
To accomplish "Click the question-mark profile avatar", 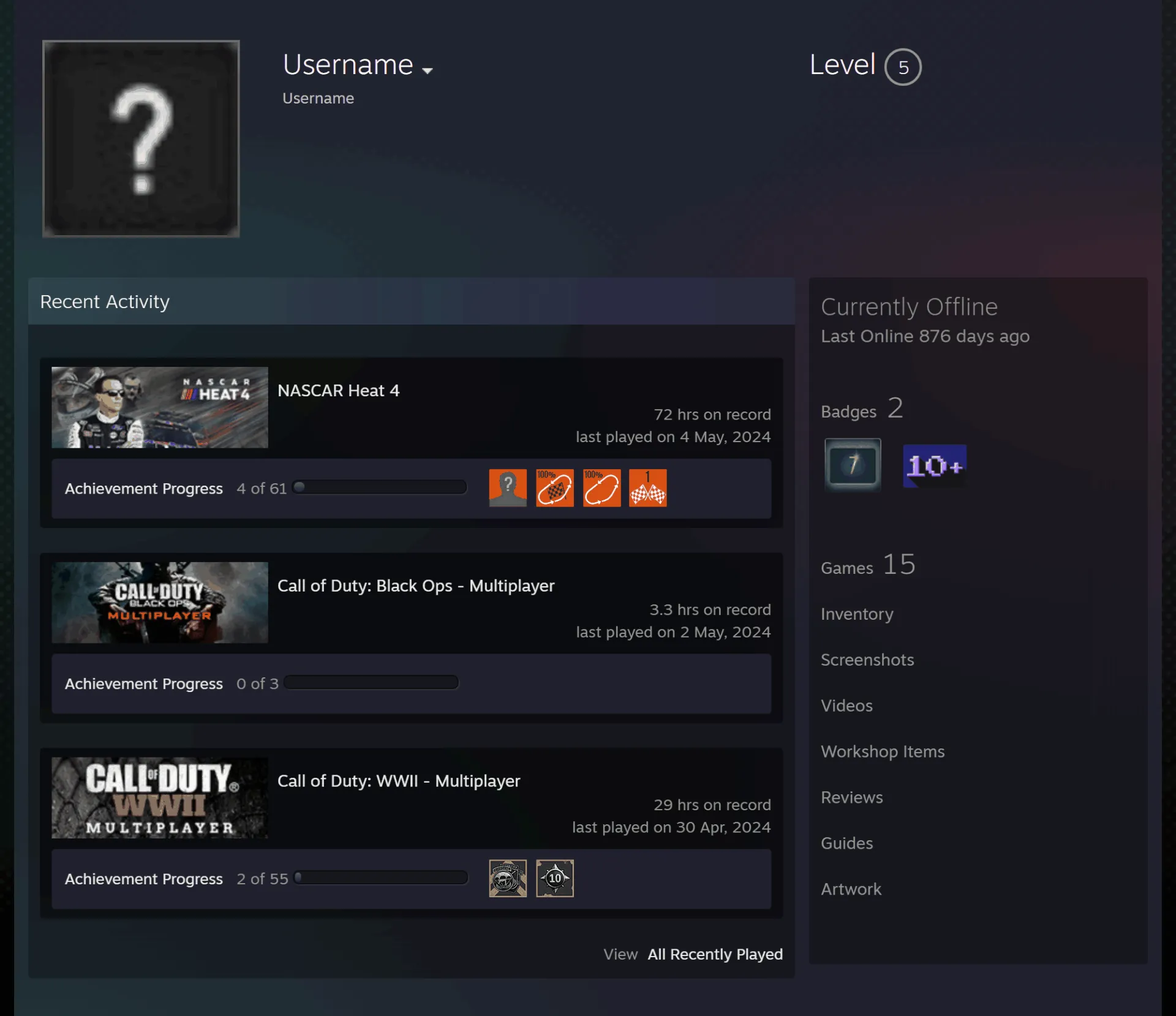I will point(141,138).
